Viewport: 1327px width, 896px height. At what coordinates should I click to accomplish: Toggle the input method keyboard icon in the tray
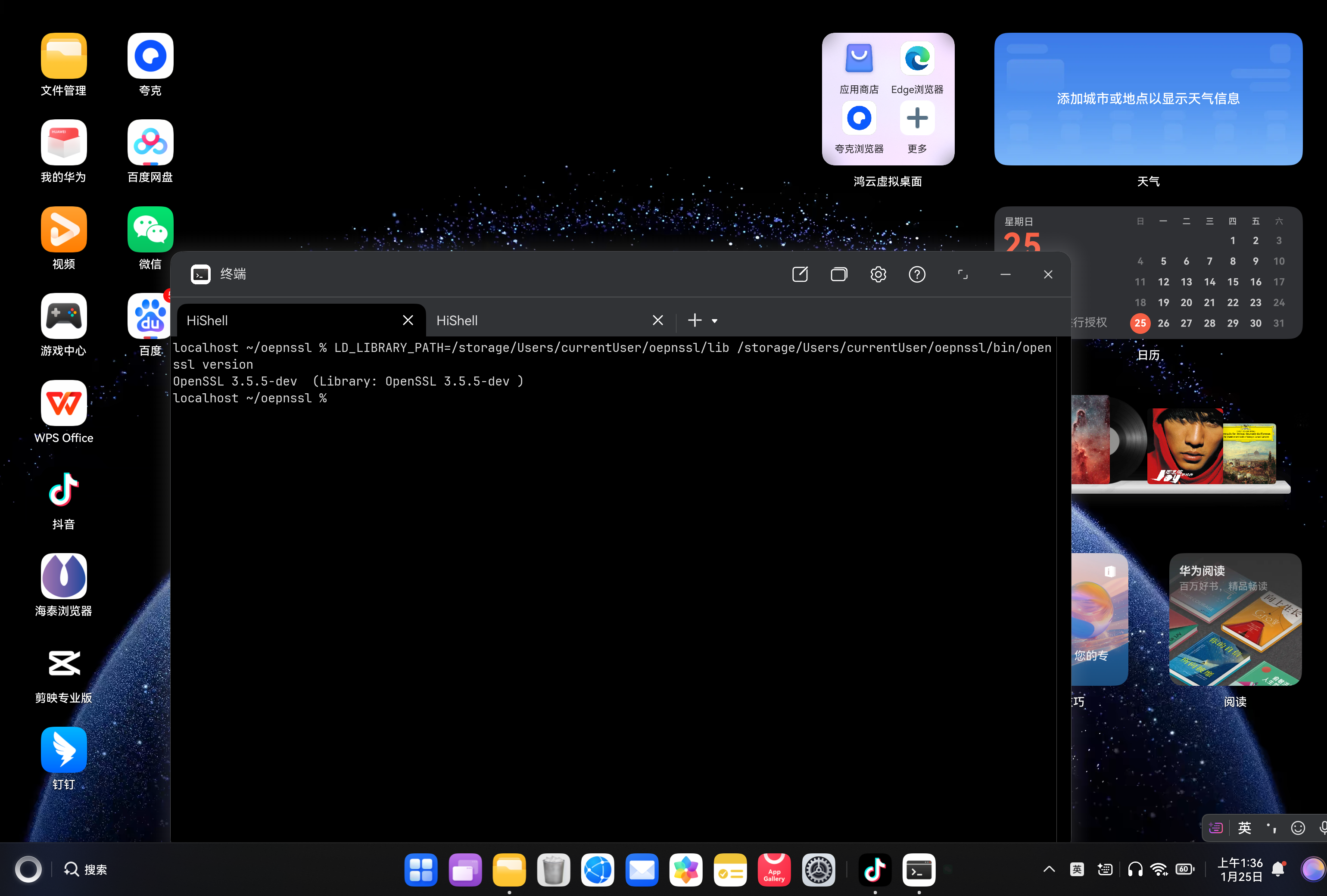click(x=1105, y=869)
